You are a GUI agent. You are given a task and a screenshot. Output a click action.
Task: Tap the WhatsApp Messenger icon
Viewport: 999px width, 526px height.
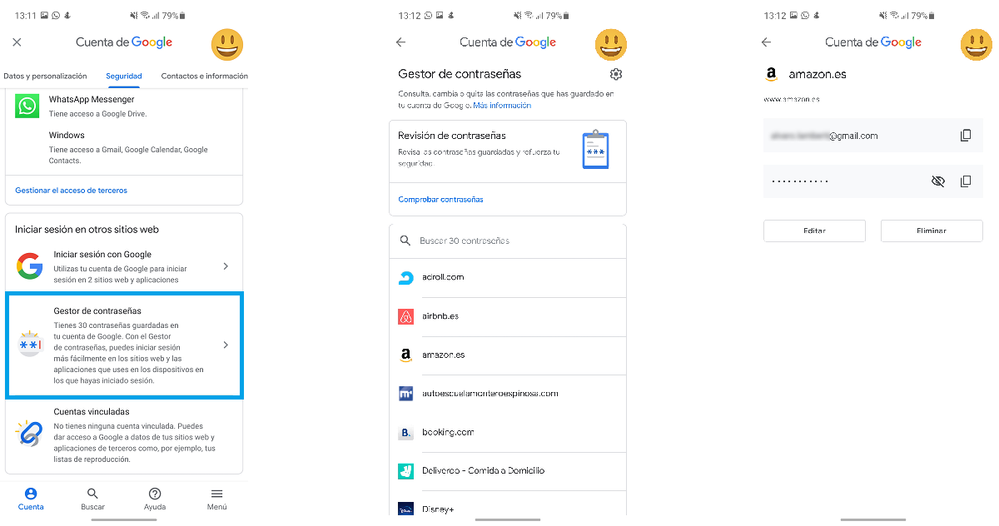pyautogui.click(x=27, y=106)
